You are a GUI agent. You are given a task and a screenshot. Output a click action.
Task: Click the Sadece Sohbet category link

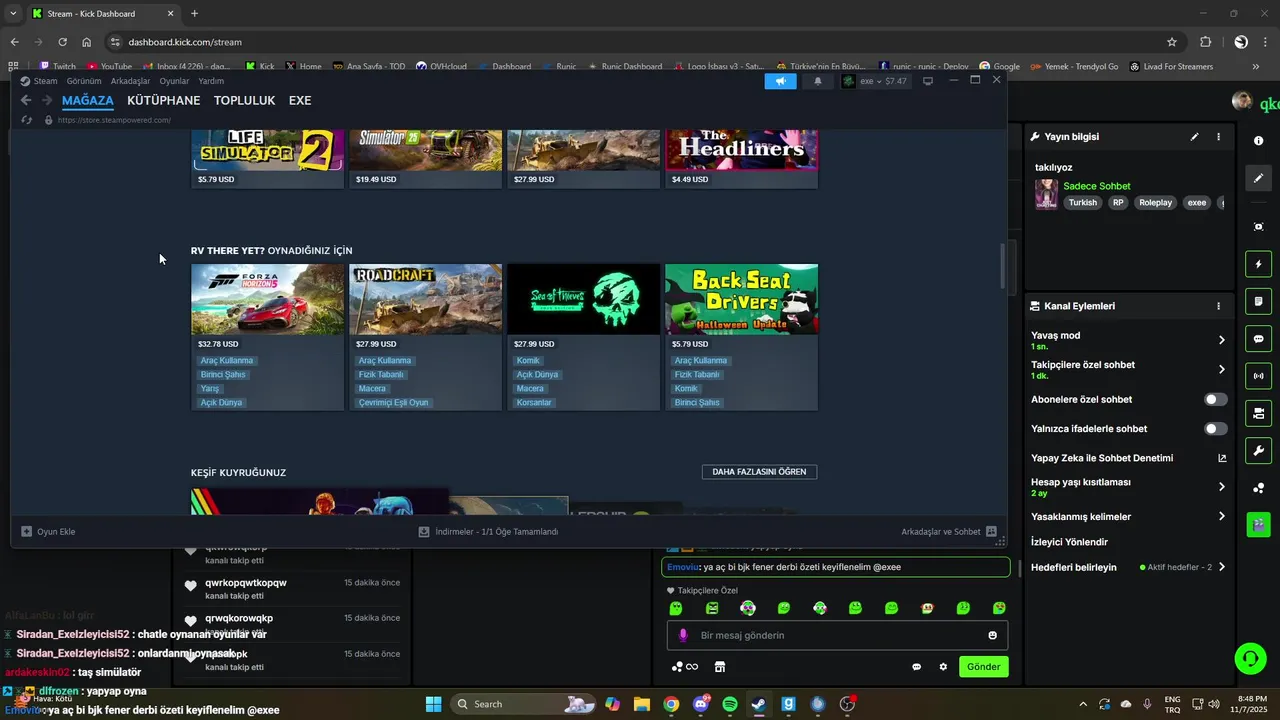[x=1096, y=186]
